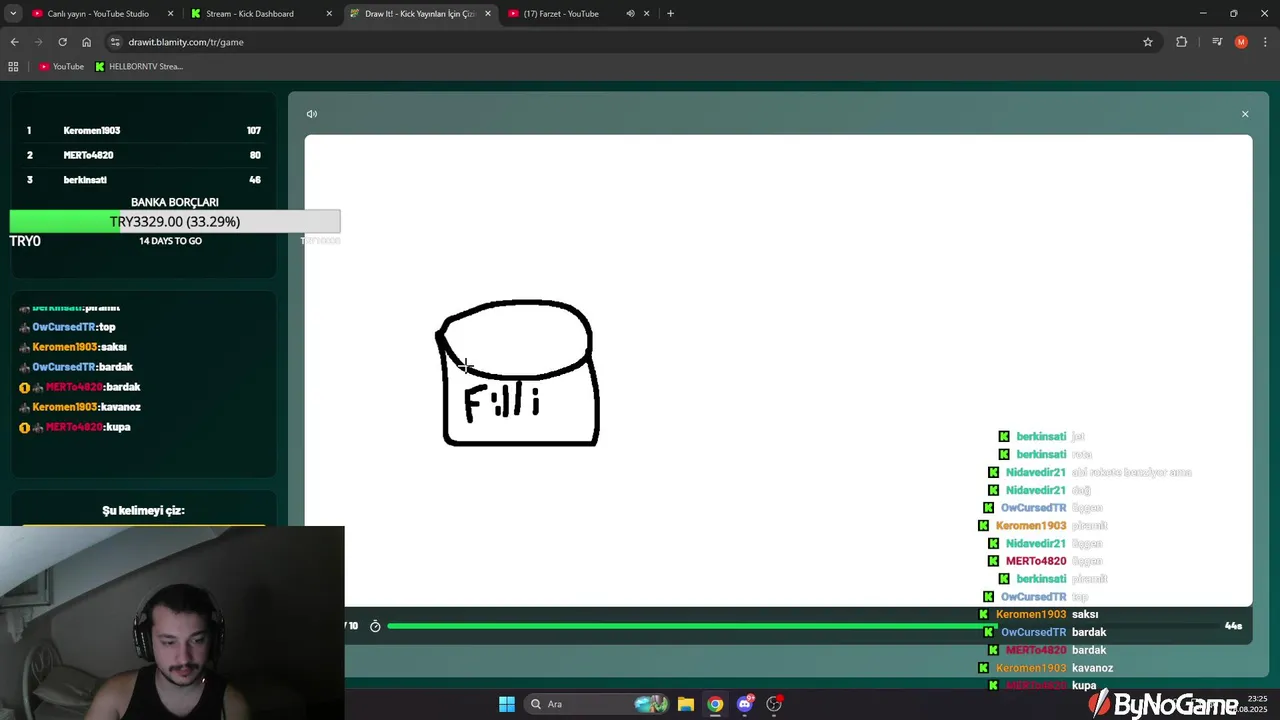Click the 'Şu kelimeyi çiz:' heading
The height and width of the screenshot is (720, 1280).
[143, 510]
